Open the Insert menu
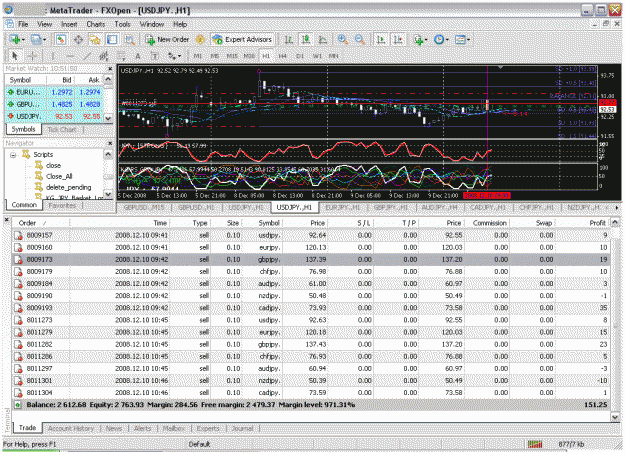This screenshot has width=625, height=452. click(69, 24)
